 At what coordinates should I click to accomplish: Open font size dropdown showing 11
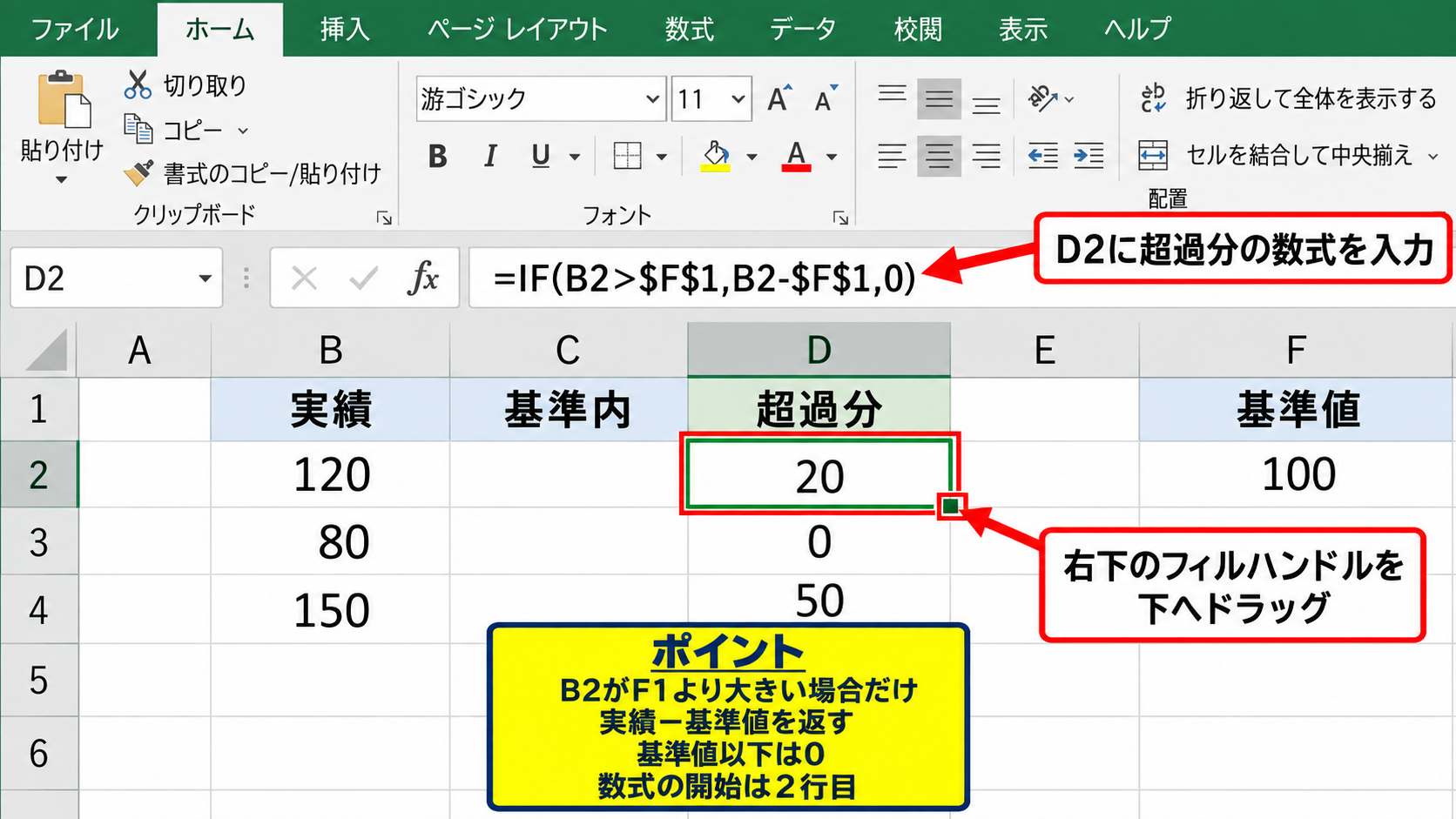pos(738,99)
